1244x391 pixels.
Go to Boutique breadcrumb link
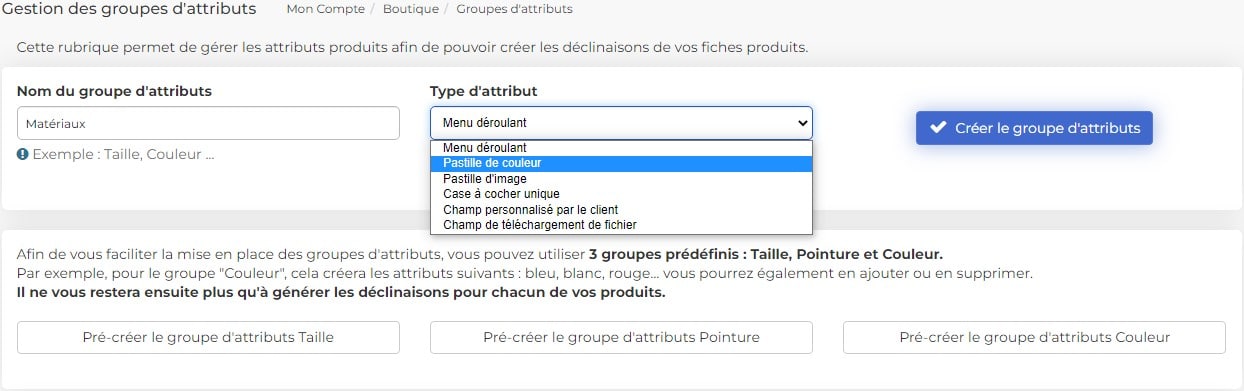(411, 9)
